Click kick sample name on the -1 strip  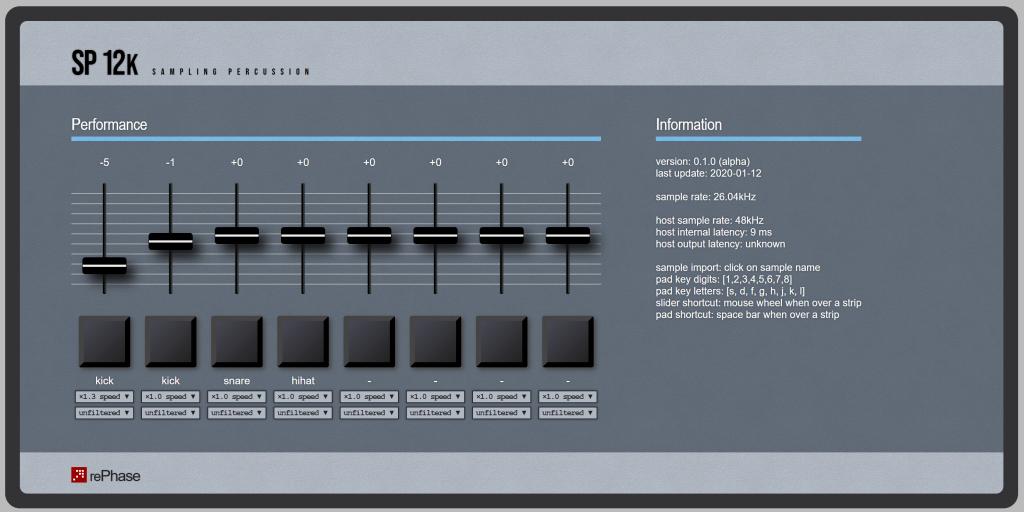[x=170, y=380]
